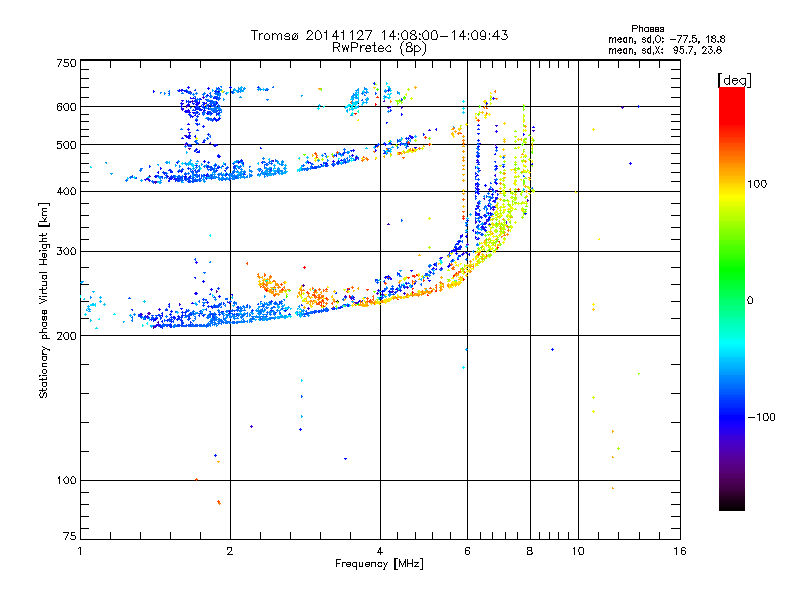Click the plot title 'Tromsø 20141127 14:08:00-14:09:43'
This screenshot has height=600, width=800.
[x=379, y=35]
